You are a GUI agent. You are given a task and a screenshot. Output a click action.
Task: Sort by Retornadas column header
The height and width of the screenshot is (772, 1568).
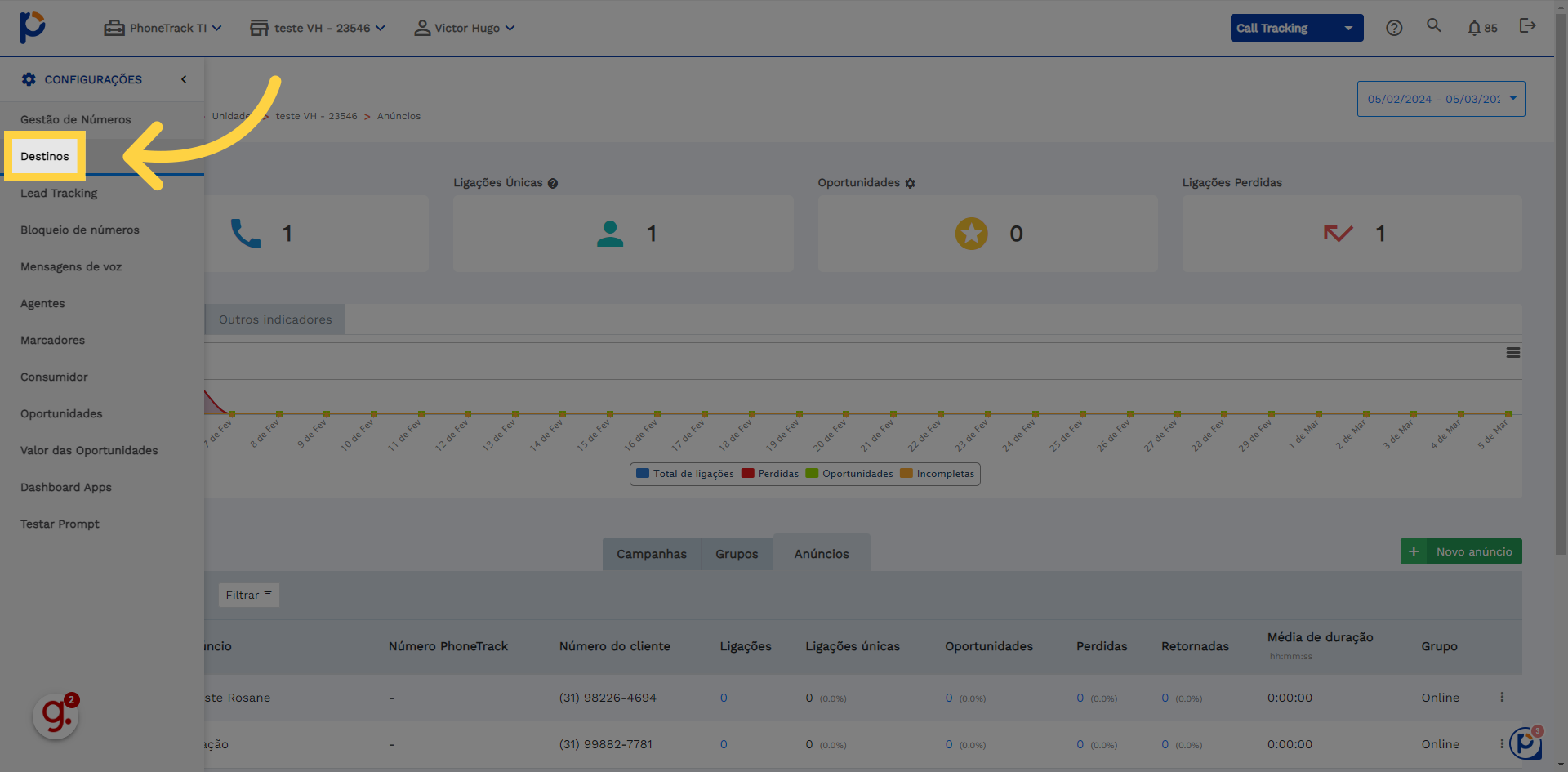point(1195,646)
